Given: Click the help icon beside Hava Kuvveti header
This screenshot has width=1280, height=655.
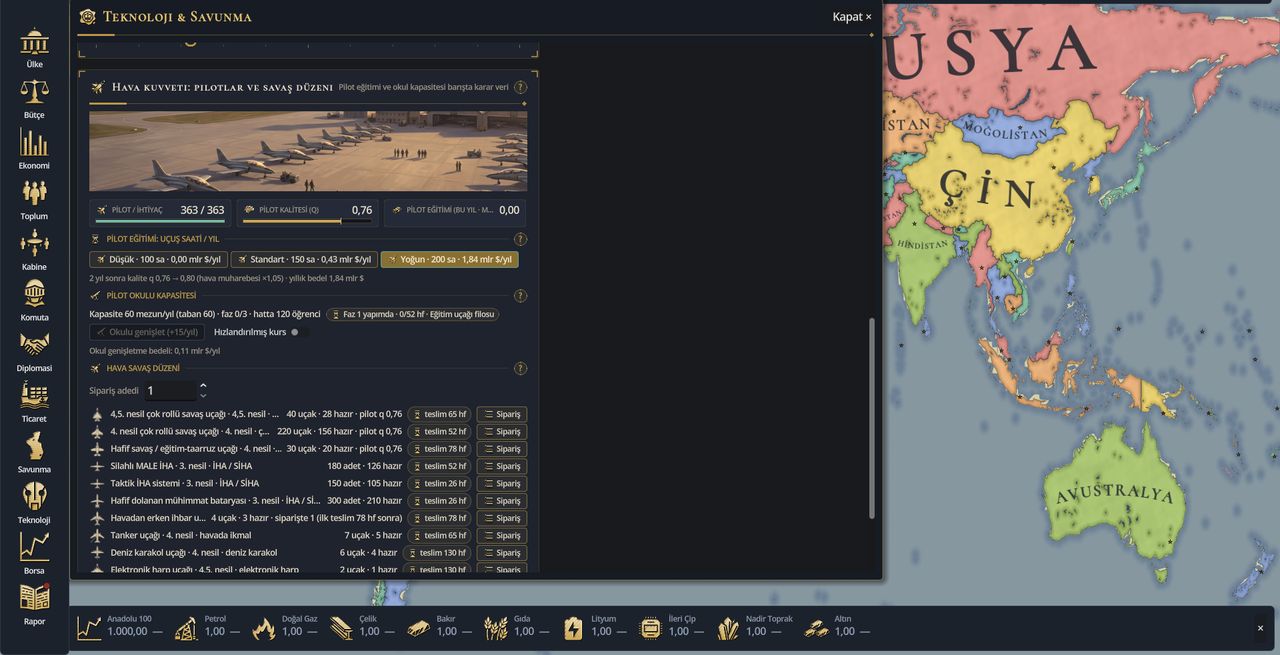Looking at the screenshot, I should 520,87.
